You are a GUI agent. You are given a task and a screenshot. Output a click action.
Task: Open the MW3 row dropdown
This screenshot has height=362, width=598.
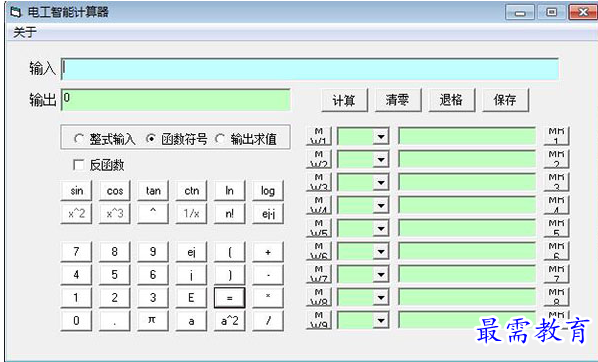pyautogui.click(x=381, y=182)
